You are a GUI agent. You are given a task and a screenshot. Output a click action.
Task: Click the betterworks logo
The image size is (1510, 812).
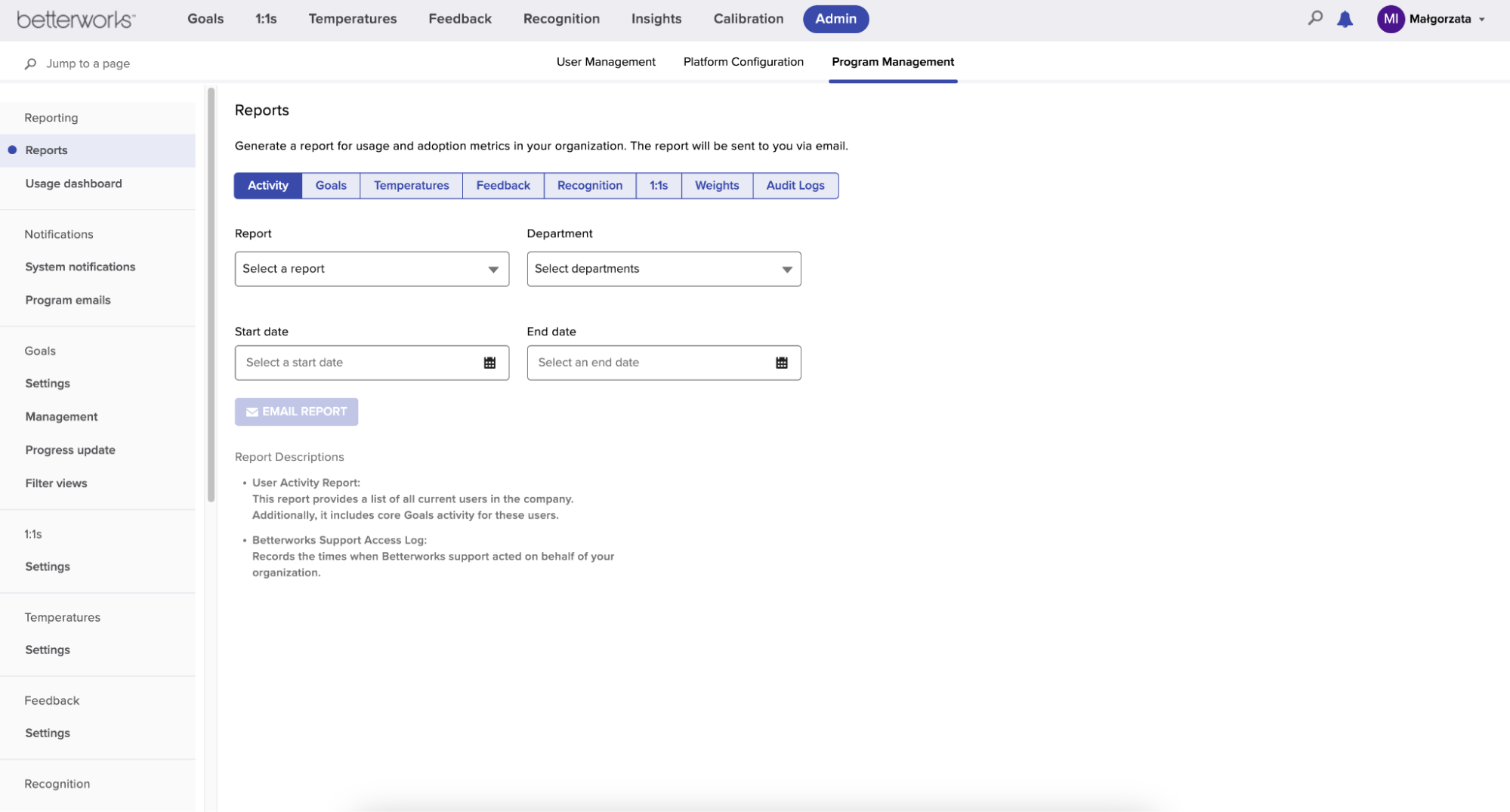click(x=76, y=20)
